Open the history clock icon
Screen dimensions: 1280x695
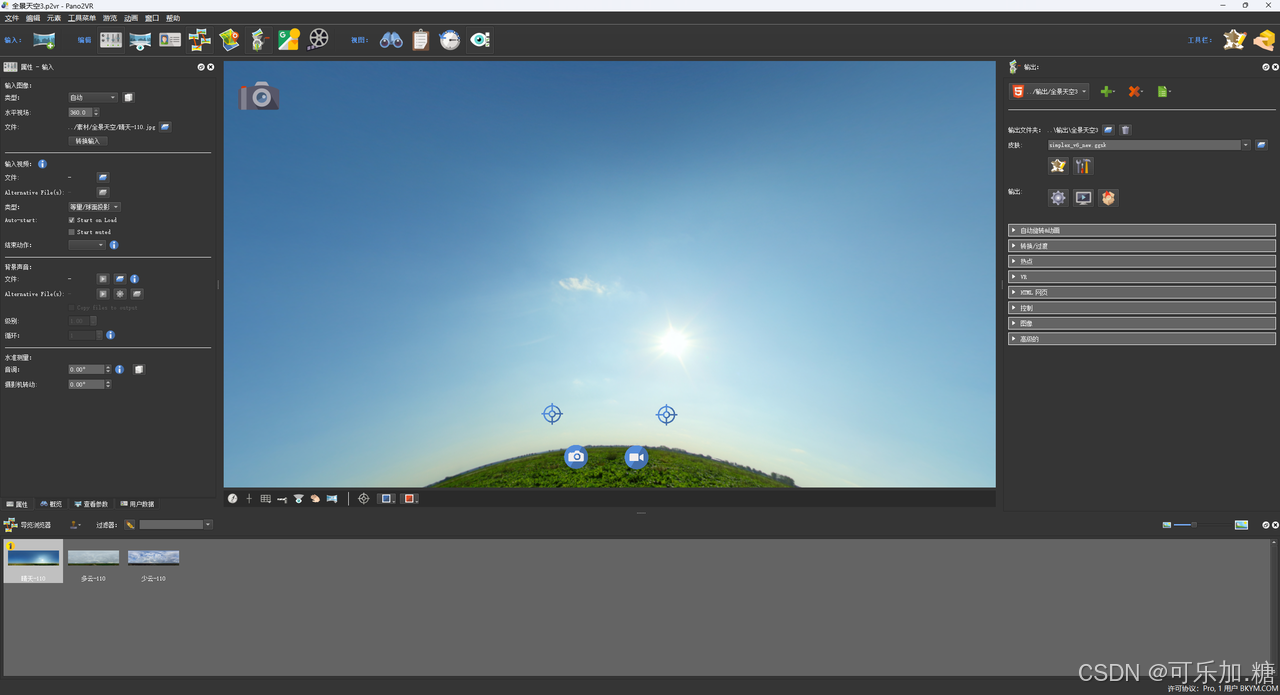coord(451,40)
